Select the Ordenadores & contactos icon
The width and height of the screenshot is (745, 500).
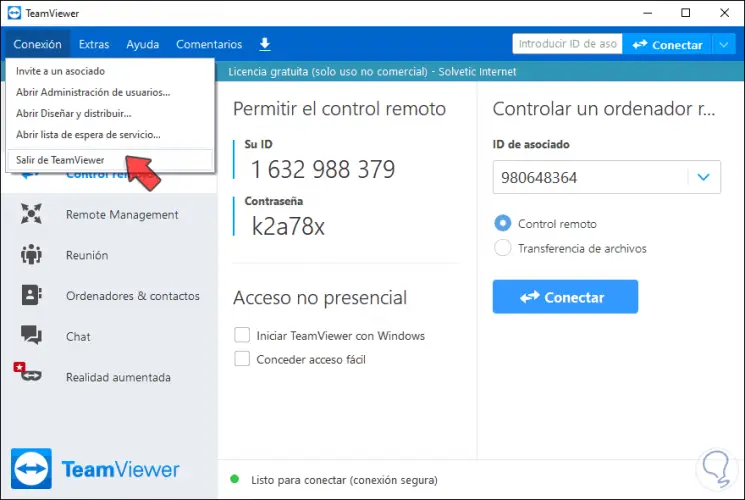[31, 296]
